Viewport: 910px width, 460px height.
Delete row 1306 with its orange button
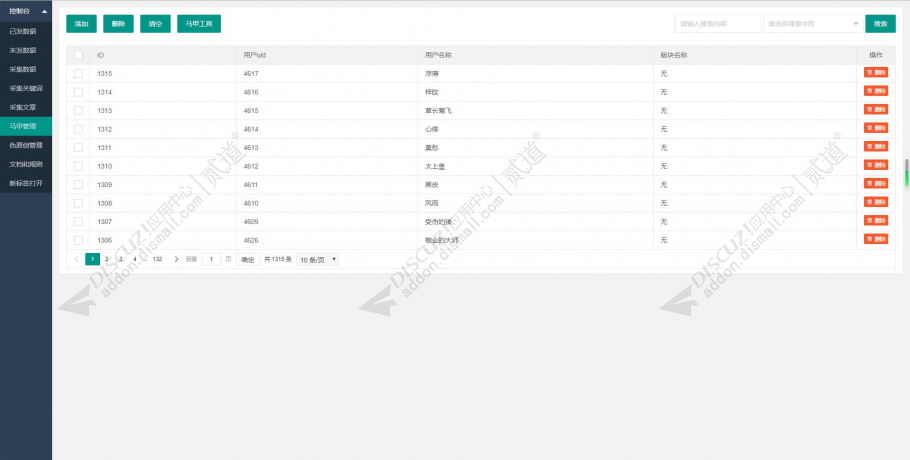point(876,239)
